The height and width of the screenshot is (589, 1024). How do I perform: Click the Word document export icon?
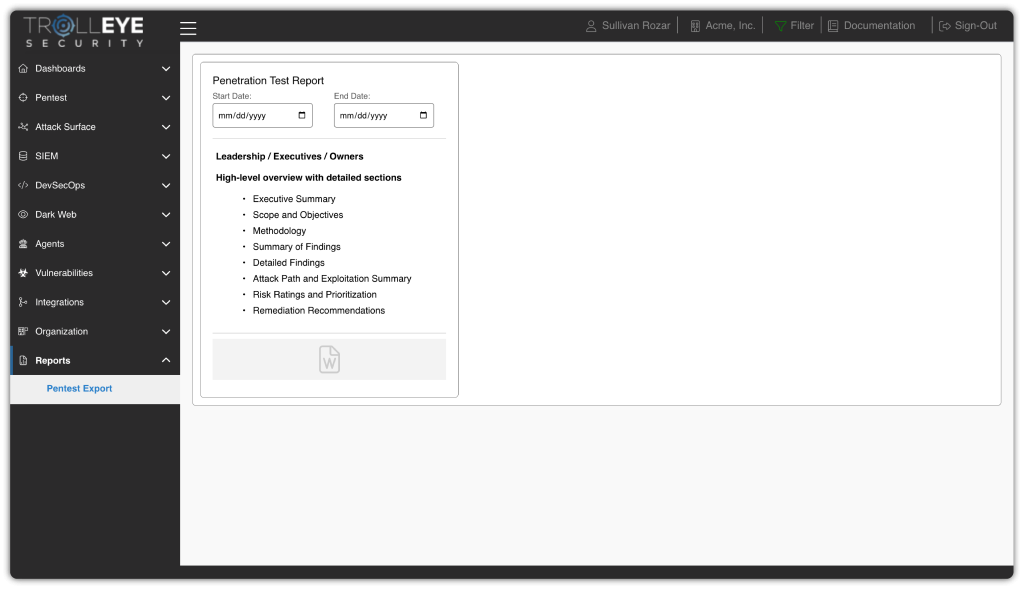(x=329, y=359)
